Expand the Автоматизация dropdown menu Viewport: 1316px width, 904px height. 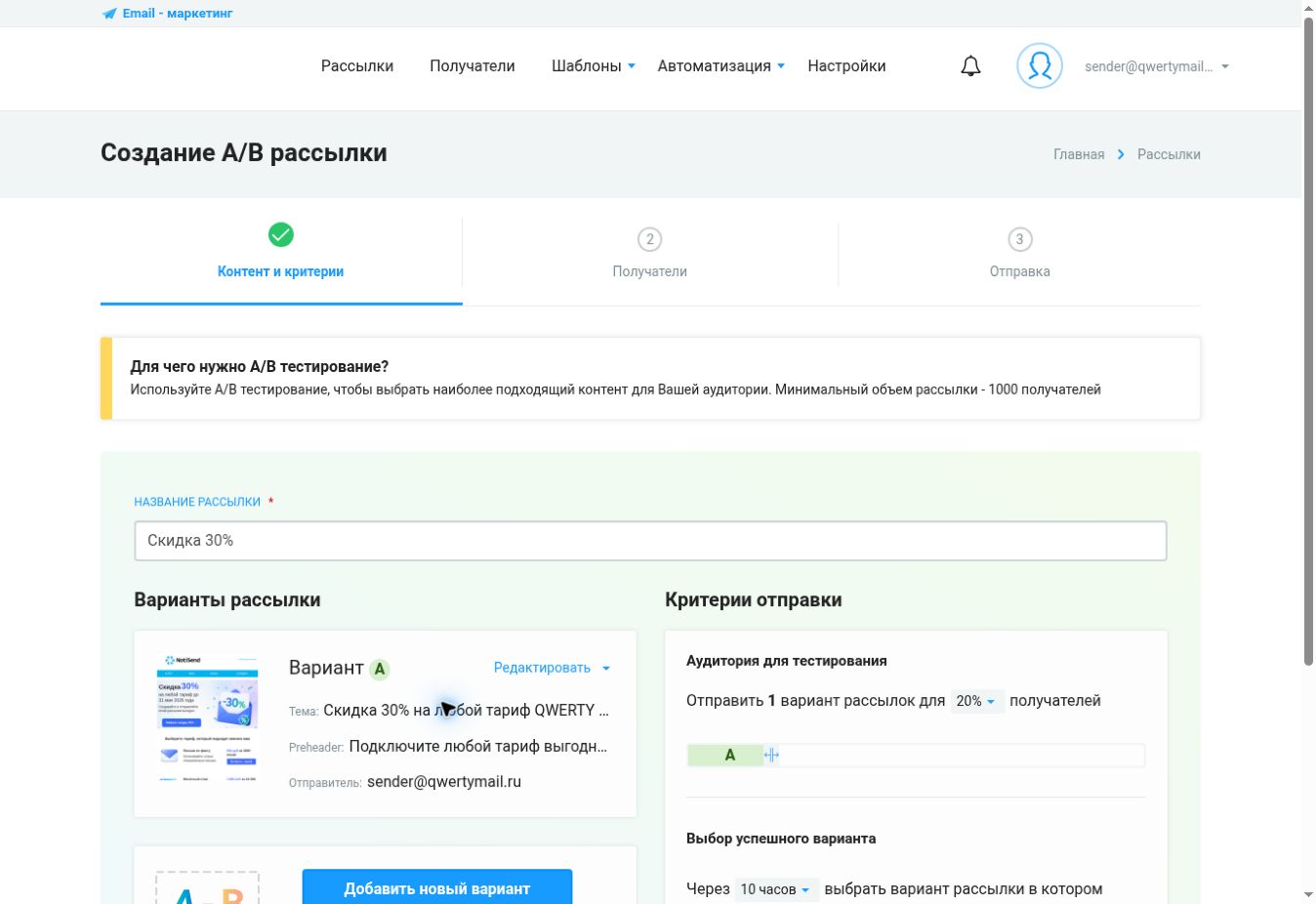coord(721,66)
